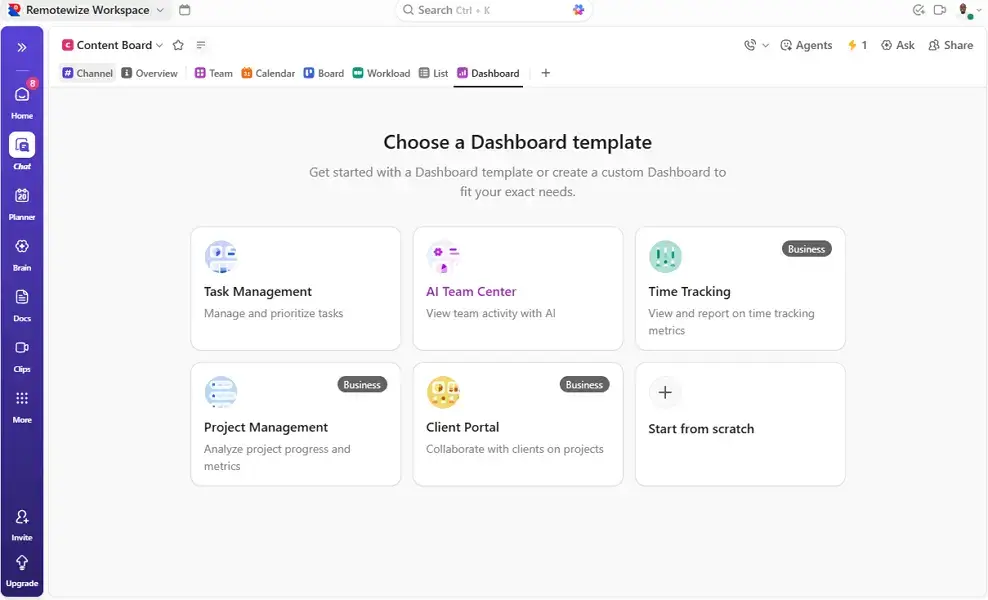988x600 pixels.
Task: Select the Planner icon in sidebar
Action: (21, 195)
